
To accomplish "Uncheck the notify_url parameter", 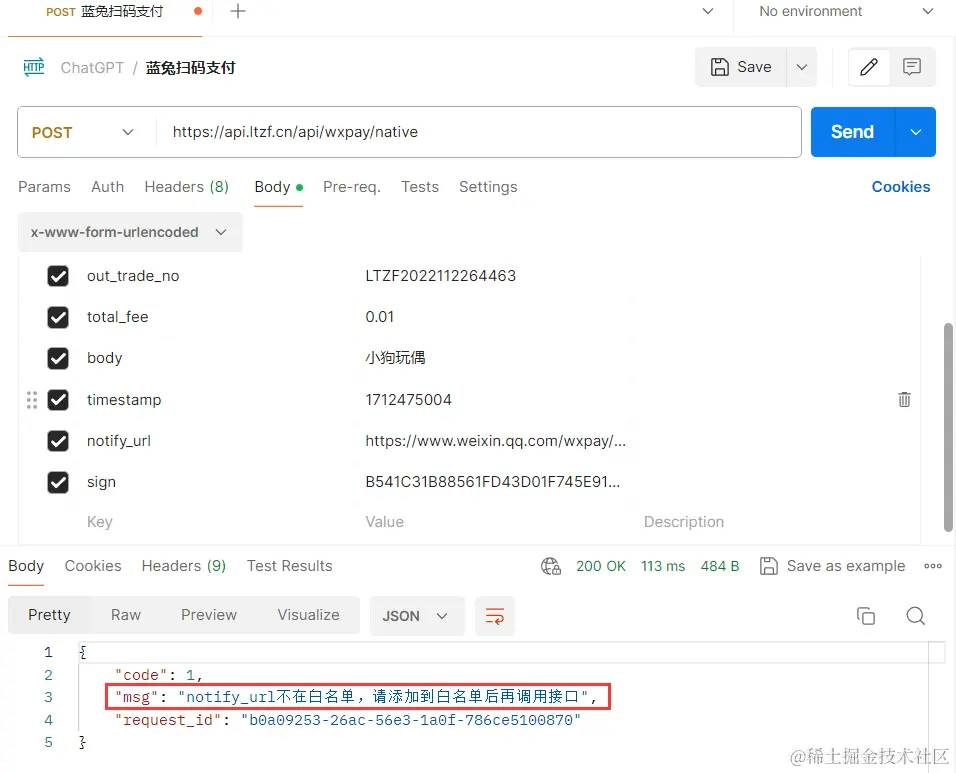I will coord(58,441).
